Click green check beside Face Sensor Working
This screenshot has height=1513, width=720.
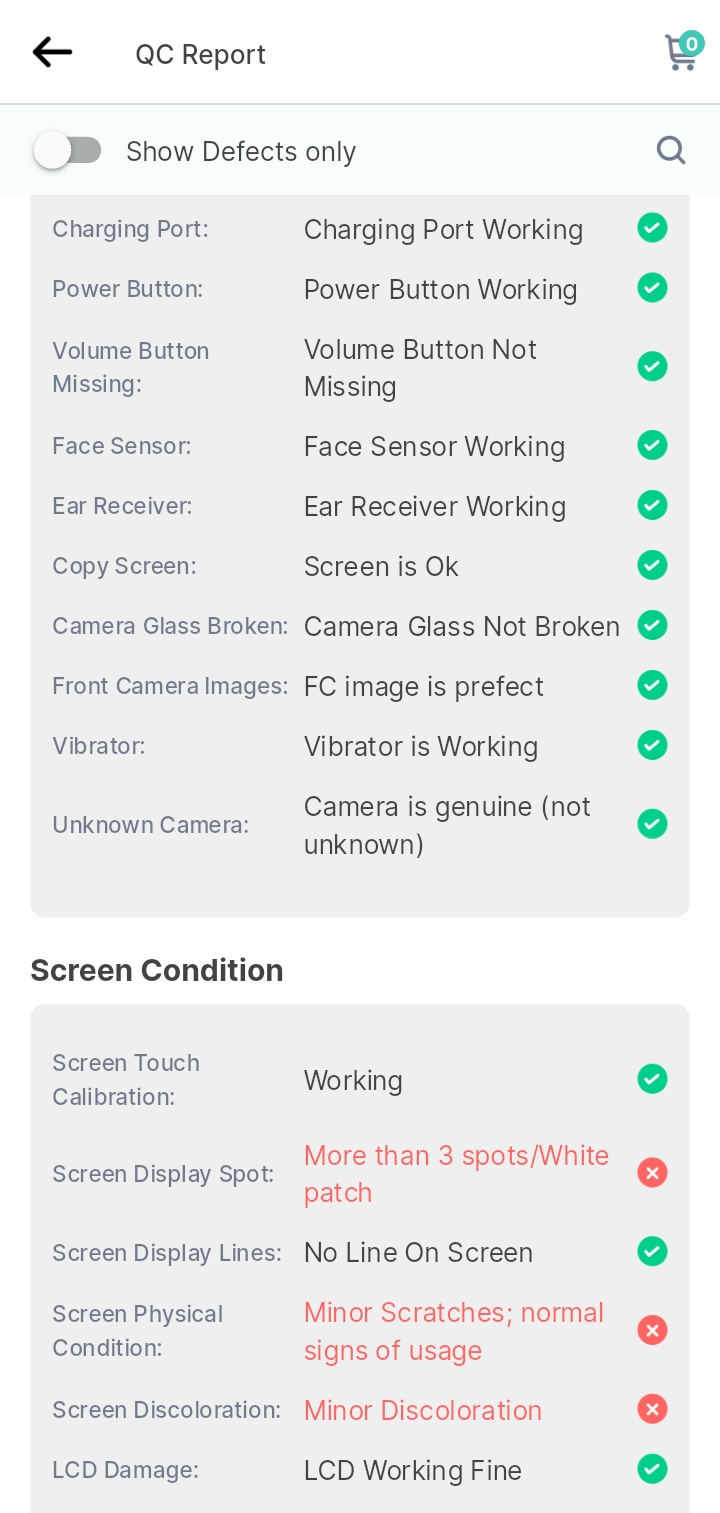tap(652, 445)
